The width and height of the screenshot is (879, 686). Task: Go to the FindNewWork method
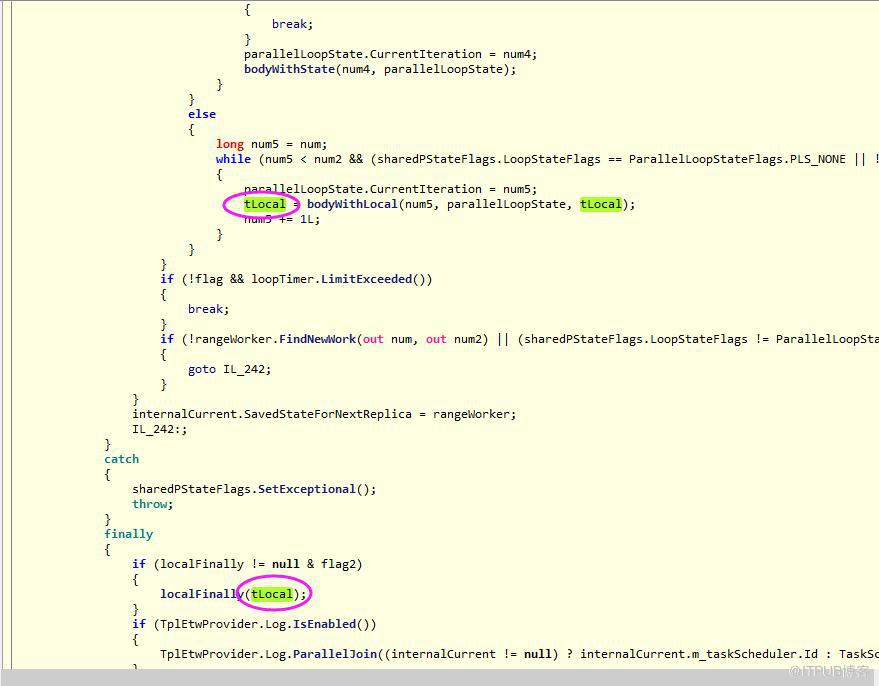pyautogui.click(x=317, y=339)
